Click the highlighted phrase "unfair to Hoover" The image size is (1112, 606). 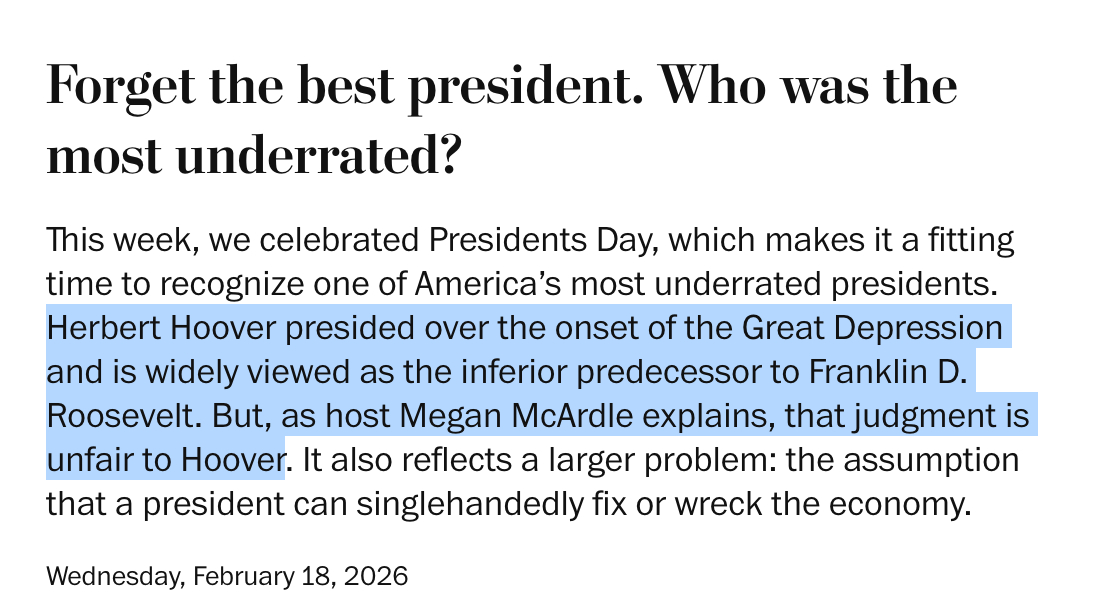[x=165, y=460]
